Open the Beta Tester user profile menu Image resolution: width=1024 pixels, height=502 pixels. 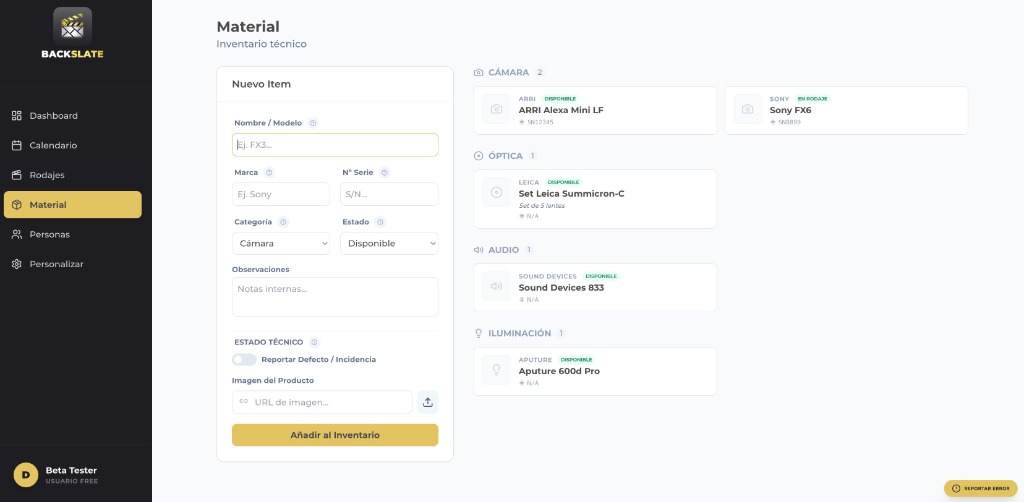pos(72,474)
